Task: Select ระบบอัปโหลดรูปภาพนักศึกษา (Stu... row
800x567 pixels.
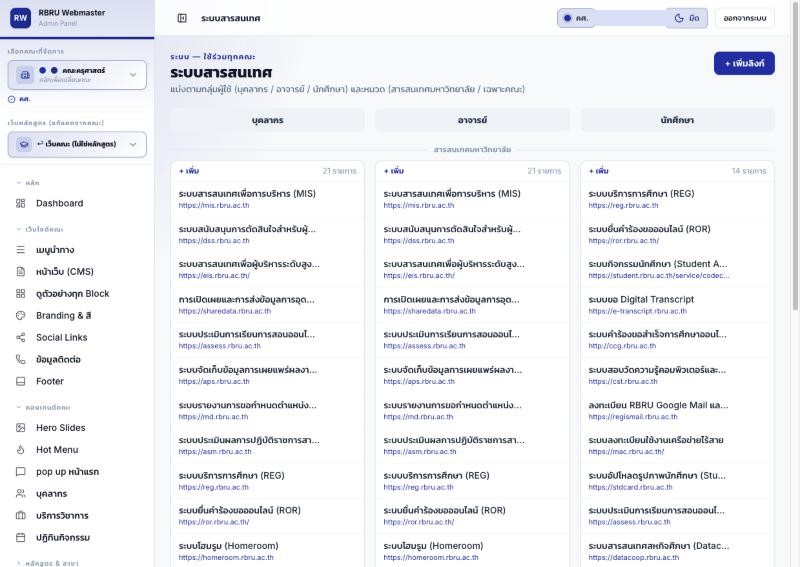Action: click(677, 481)
